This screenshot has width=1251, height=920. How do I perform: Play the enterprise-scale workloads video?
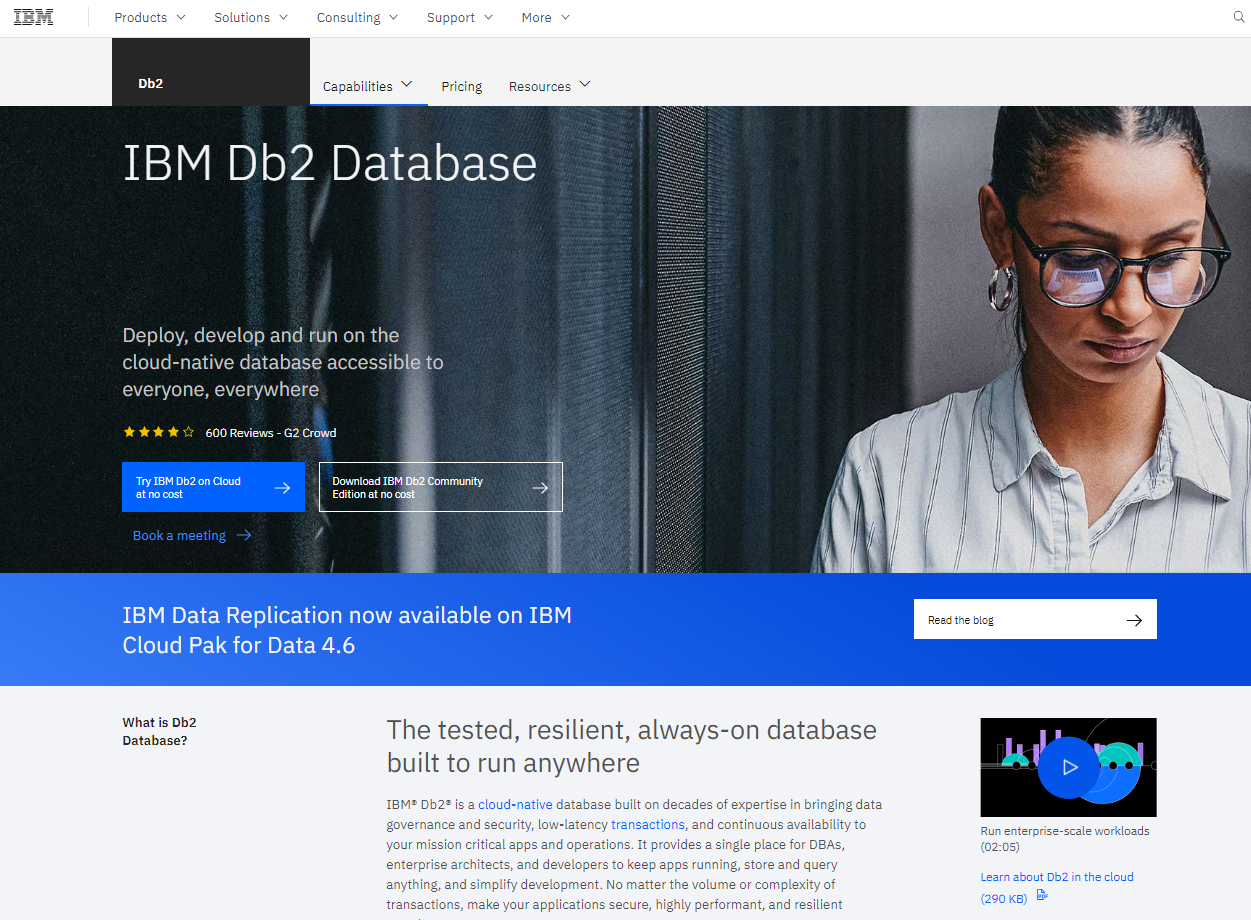tap(1068, 767)
